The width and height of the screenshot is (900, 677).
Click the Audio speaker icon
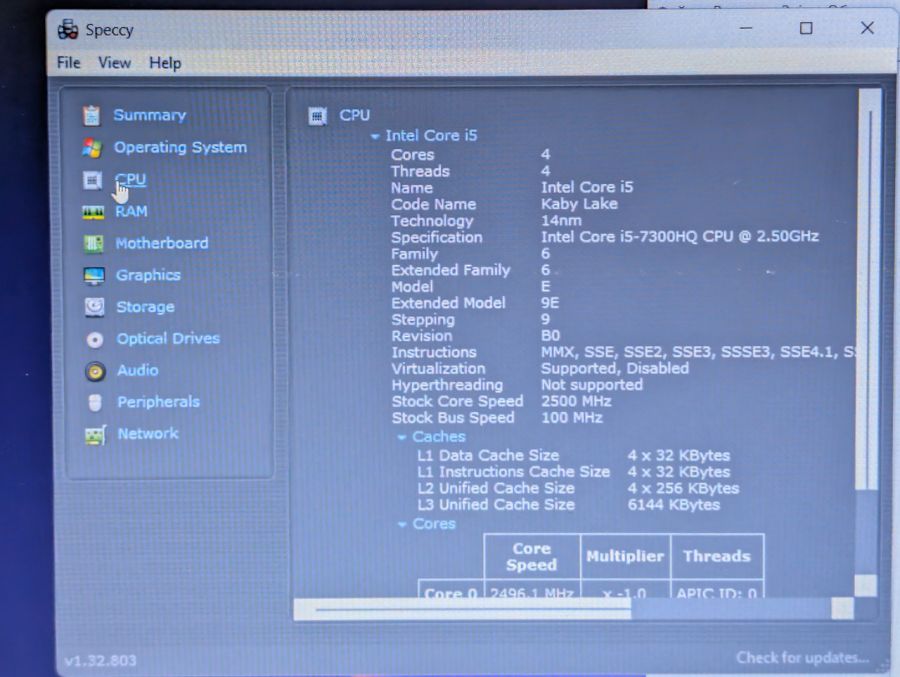[x=95, y=372]
